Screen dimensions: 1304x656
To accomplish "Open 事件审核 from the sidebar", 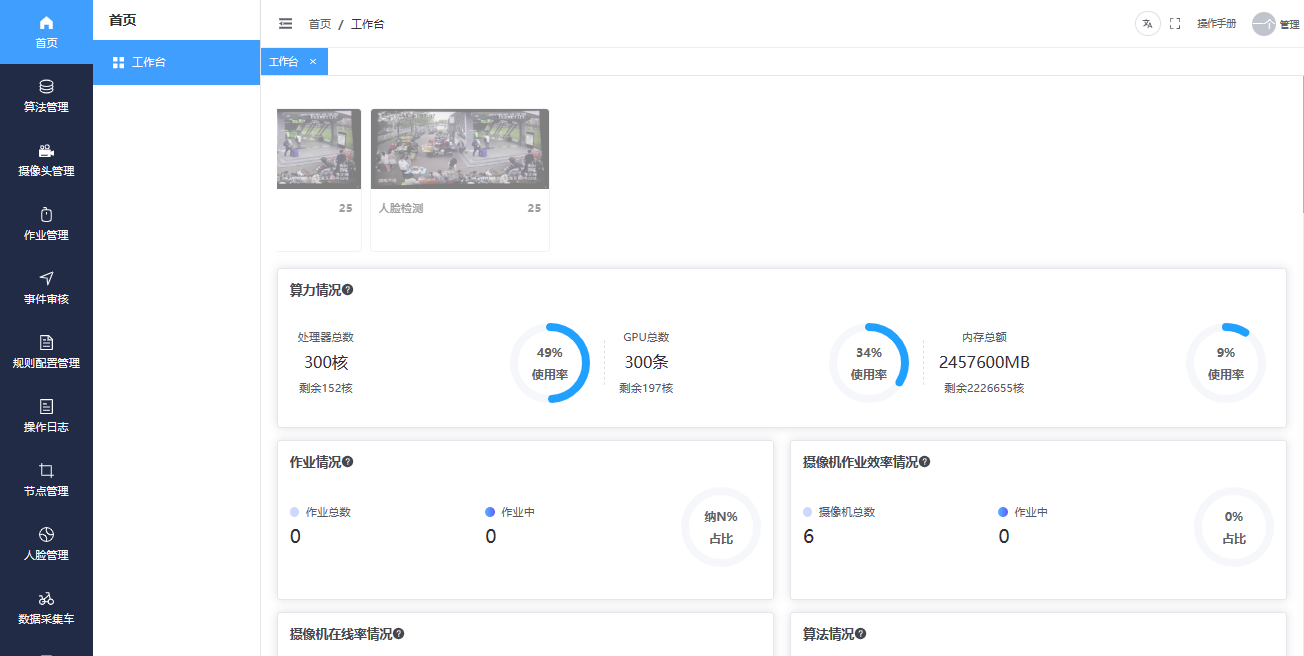I will (46, 288).
